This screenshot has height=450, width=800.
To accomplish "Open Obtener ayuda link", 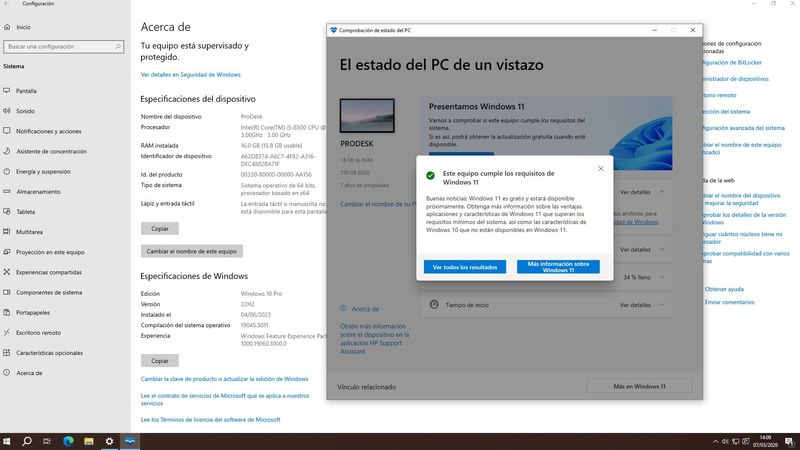I will (724, 289).
